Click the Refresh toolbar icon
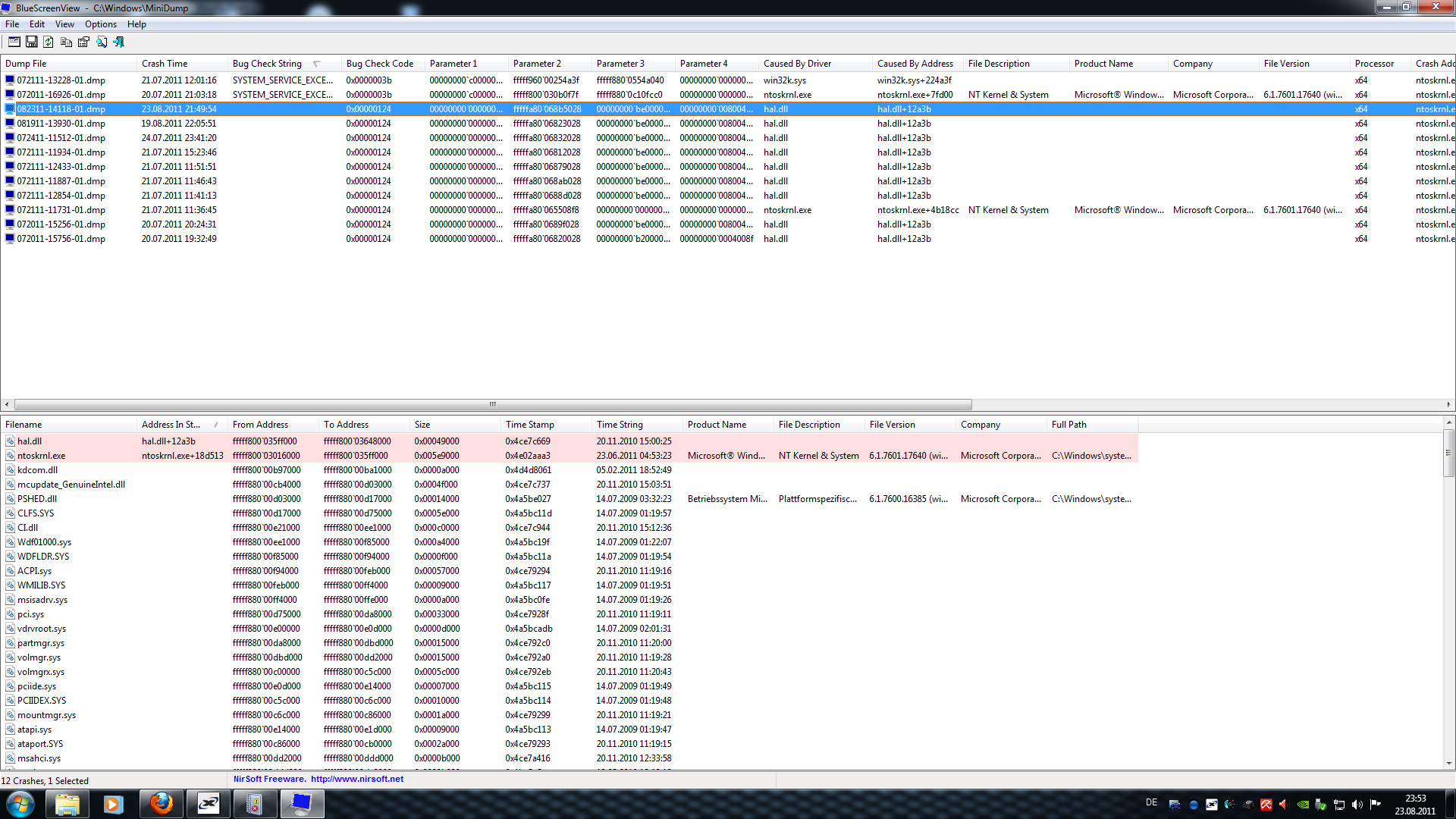 click(49, 42)
